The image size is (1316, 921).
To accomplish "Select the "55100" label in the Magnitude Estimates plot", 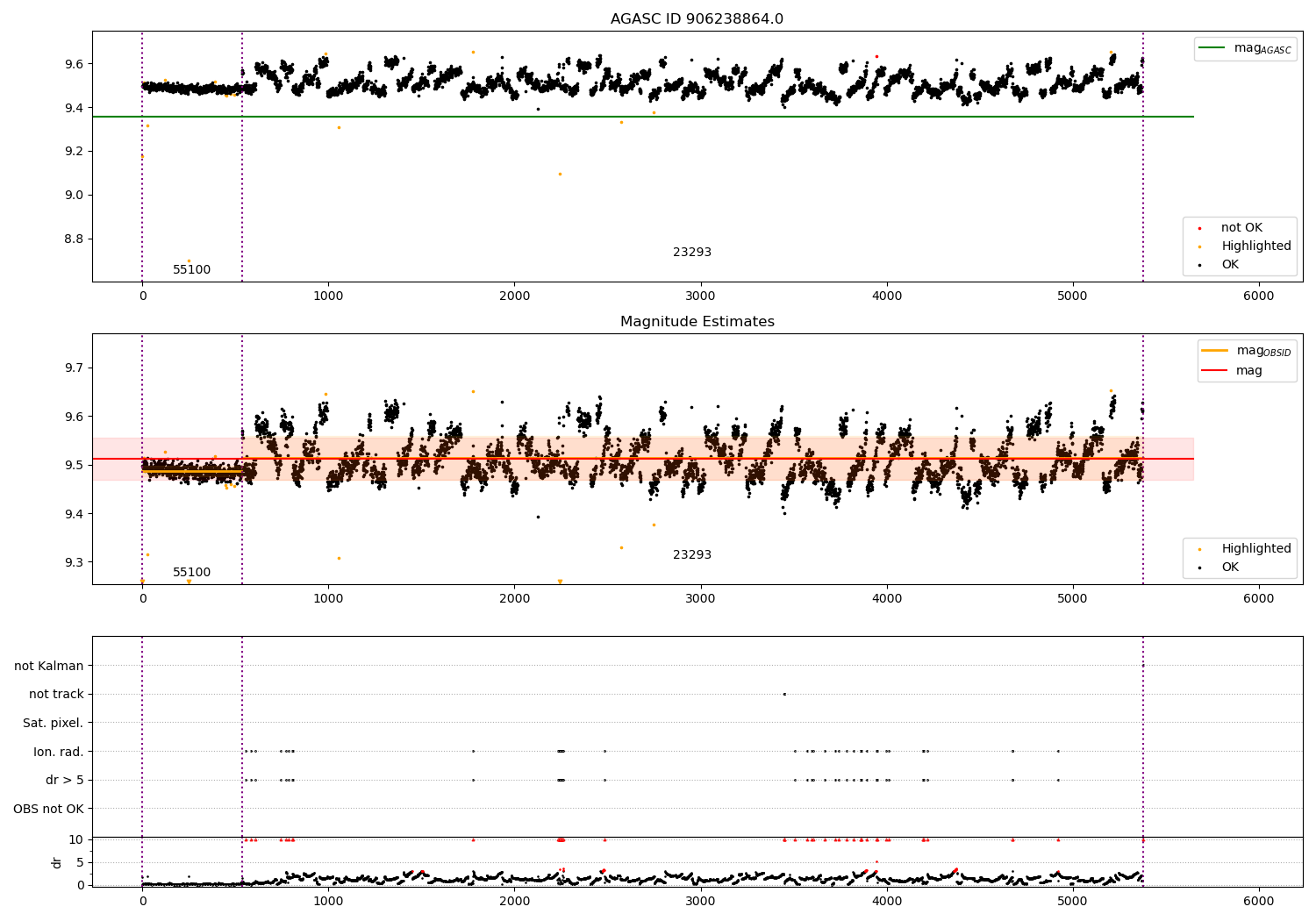I will (191, 573).
